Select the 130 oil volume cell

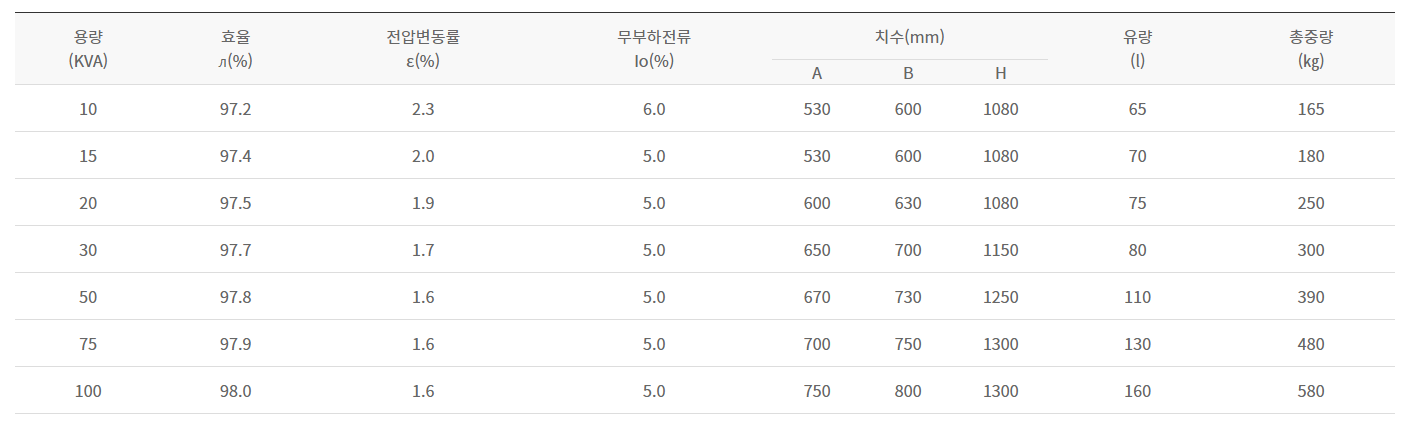[1137, 344]
